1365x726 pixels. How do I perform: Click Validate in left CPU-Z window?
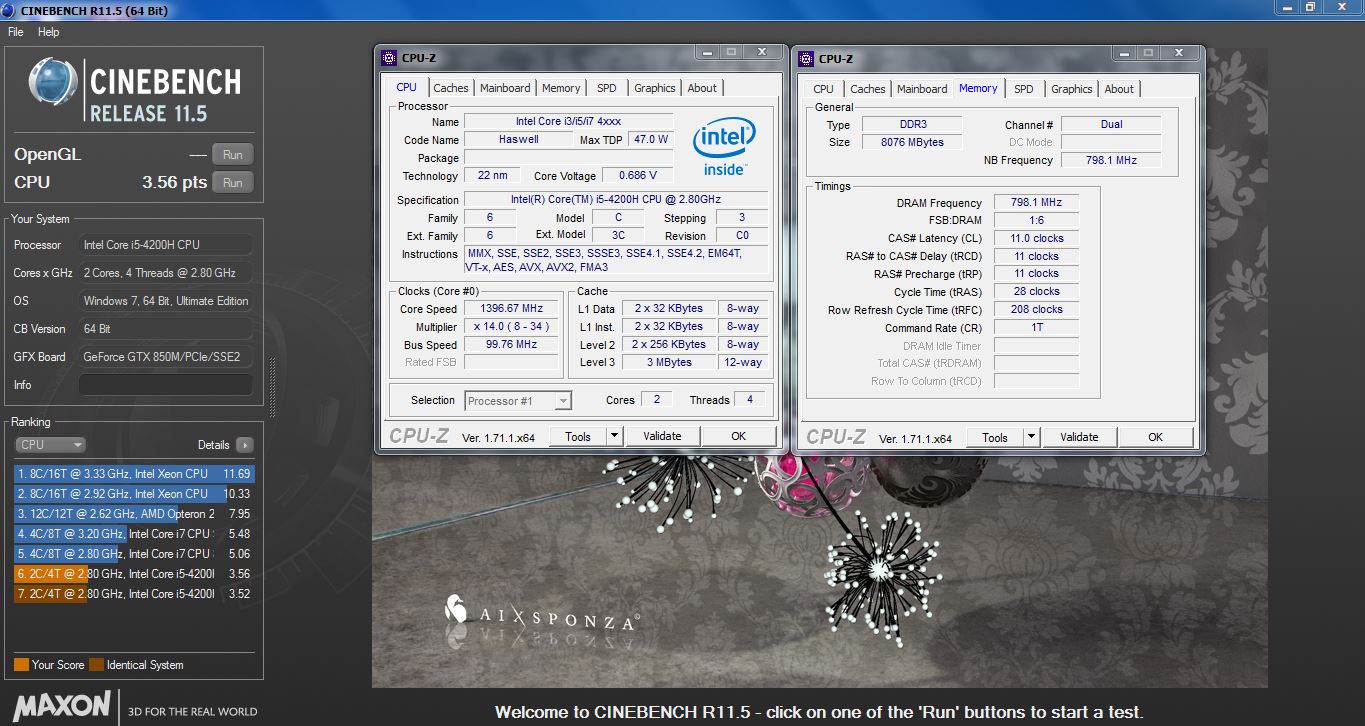662,436
